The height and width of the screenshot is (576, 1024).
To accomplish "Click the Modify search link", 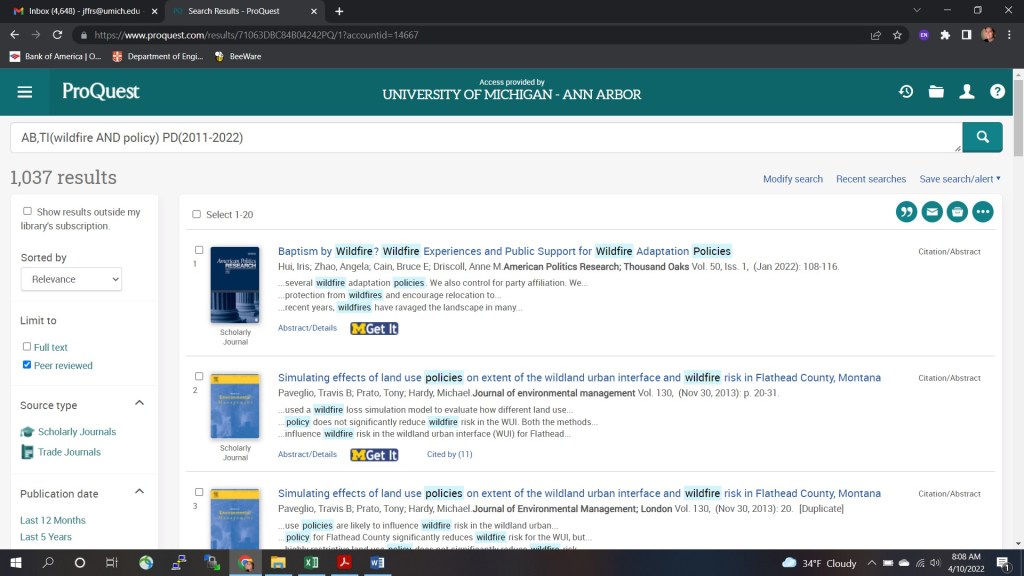I will (792, 179).
